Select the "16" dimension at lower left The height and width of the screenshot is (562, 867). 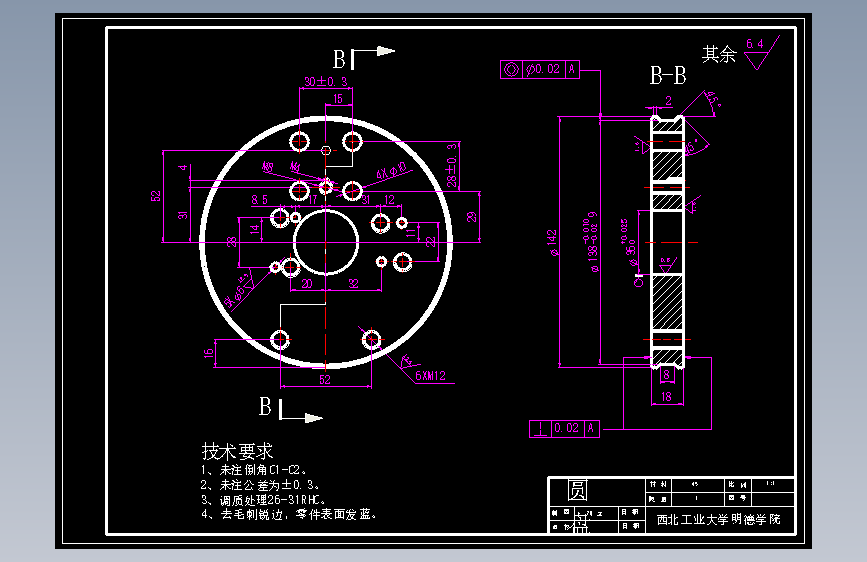(208, 353)
